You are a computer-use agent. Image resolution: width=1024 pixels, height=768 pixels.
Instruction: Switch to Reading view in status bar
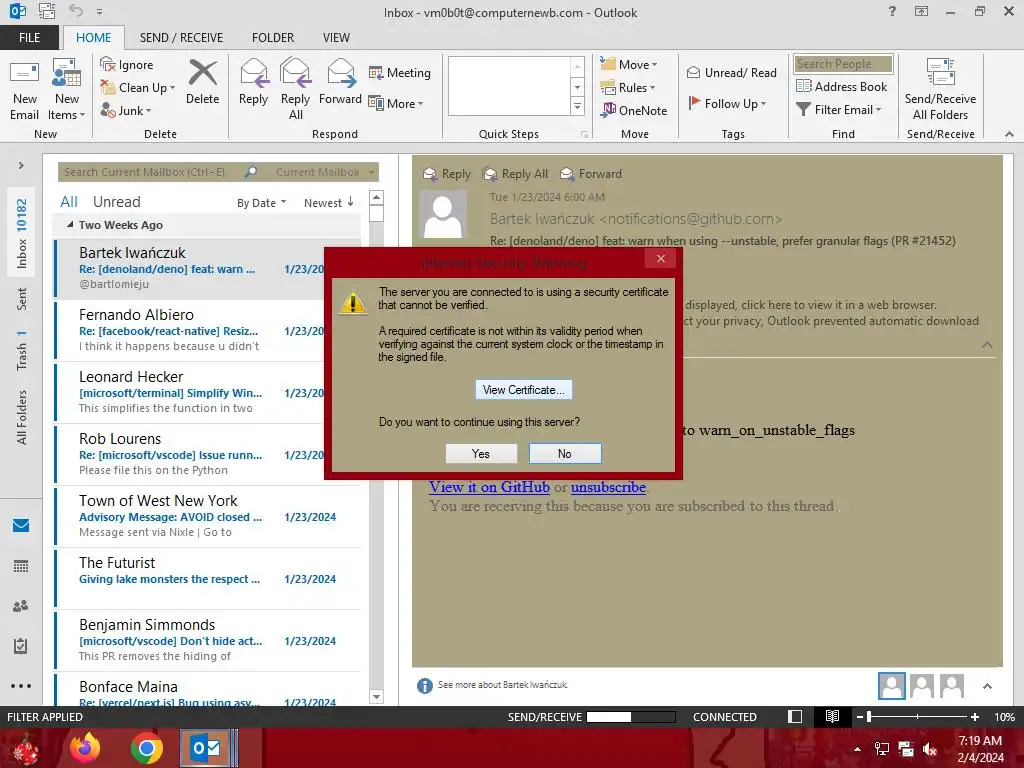pyautogui.click(x=832, y=716)
